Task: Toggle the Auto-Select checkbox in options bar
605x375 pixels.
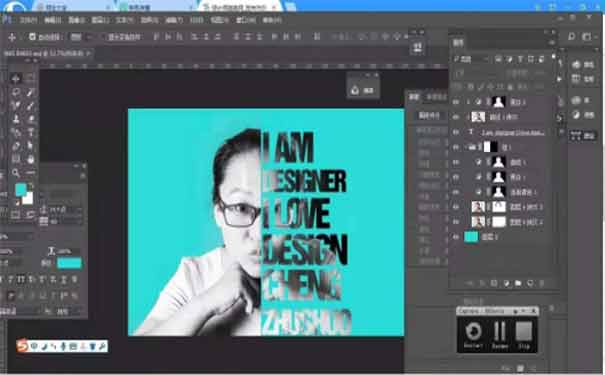Action: [32, 37]
